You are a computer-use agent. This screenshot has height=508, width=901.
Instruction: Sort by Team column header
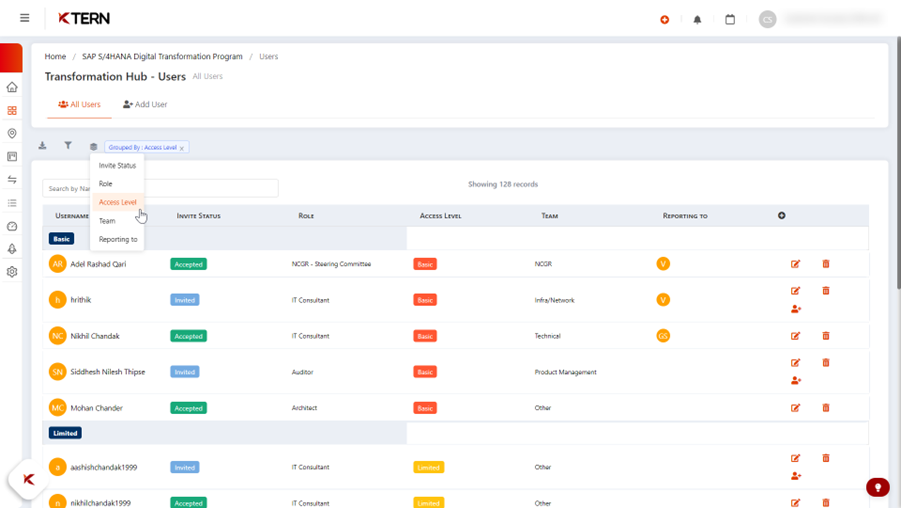(549, 216)
